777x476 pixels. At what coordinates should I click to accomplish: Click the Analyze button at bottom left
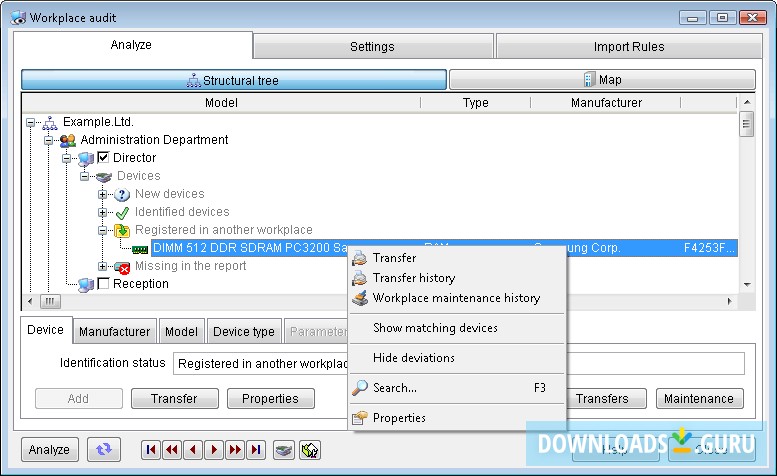click(x=50, y=450)
